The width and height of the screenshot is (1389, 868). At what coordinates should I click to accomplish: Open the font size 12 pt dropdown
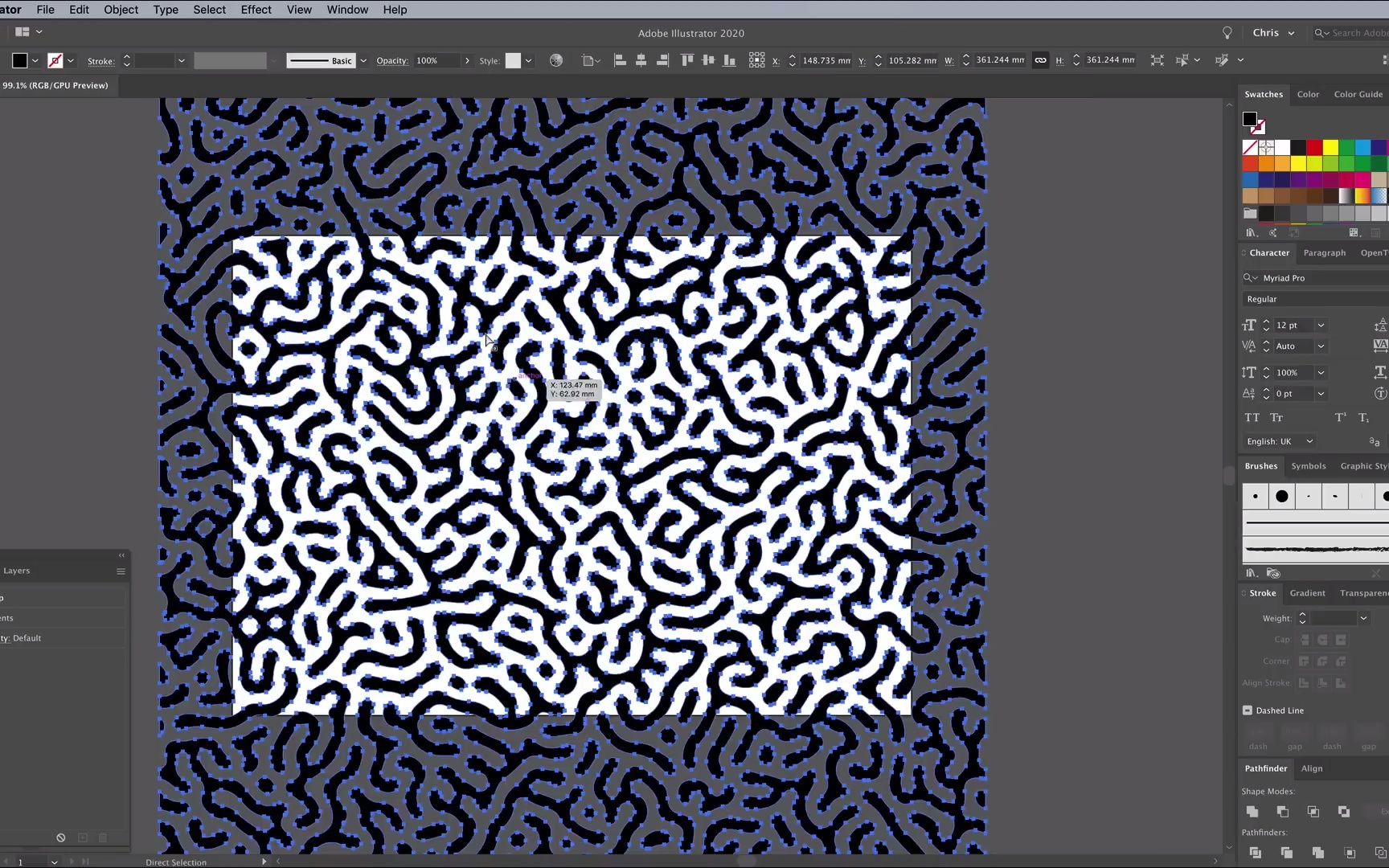pyautogui.click(x=1321, y=325)
